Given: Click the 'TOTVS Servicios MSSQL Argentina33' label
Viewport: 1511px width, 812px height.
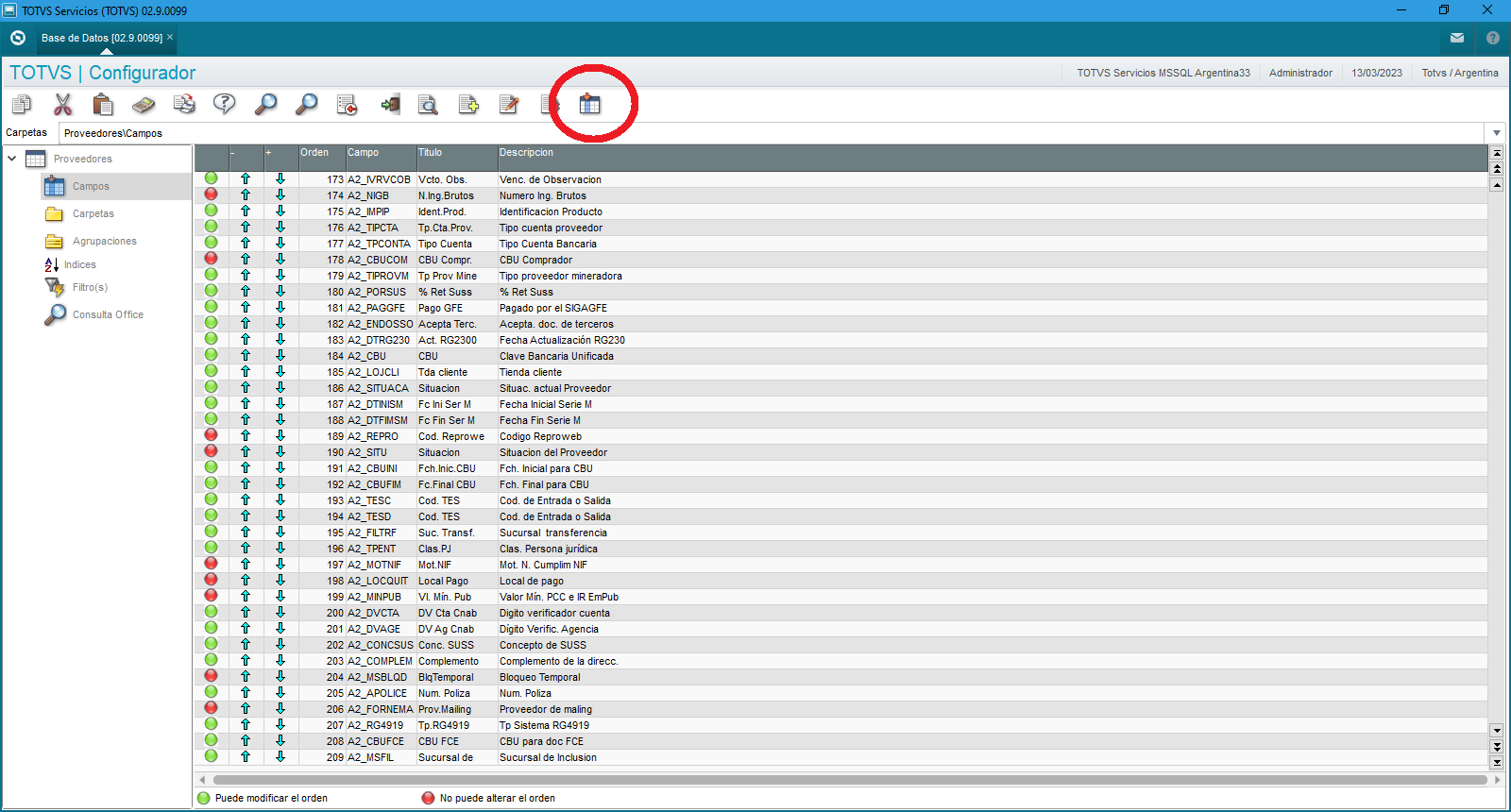Looking at the screenshot, I should 1163,73.
